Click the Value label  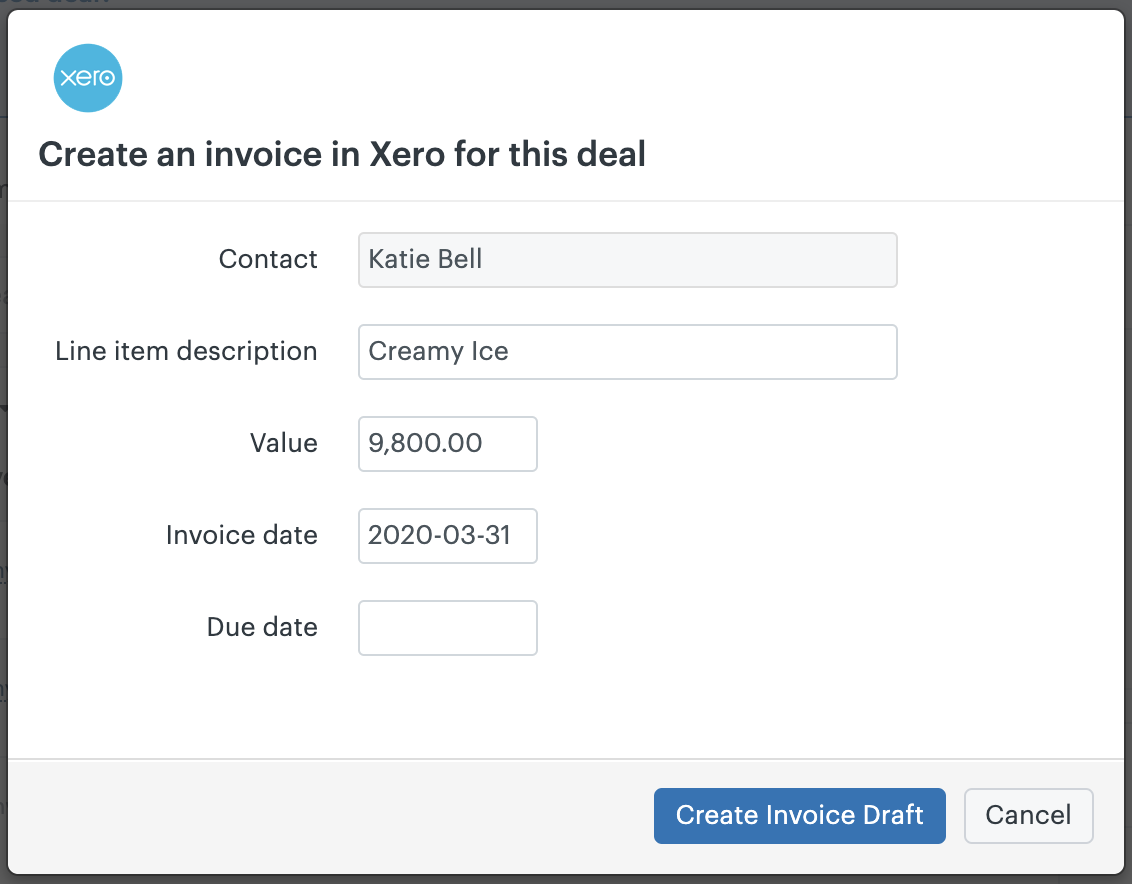pos(284,443)
